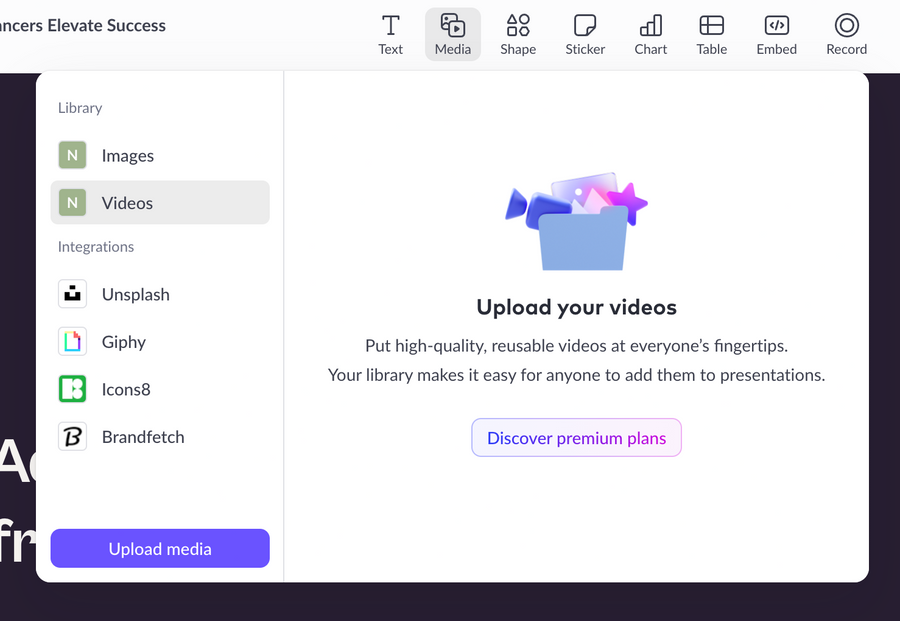The height and width of the screenshot is (621, 900).
Task: Select the Text tool in the toolbar
Action: pyautogui.click(x=390, y=33)
